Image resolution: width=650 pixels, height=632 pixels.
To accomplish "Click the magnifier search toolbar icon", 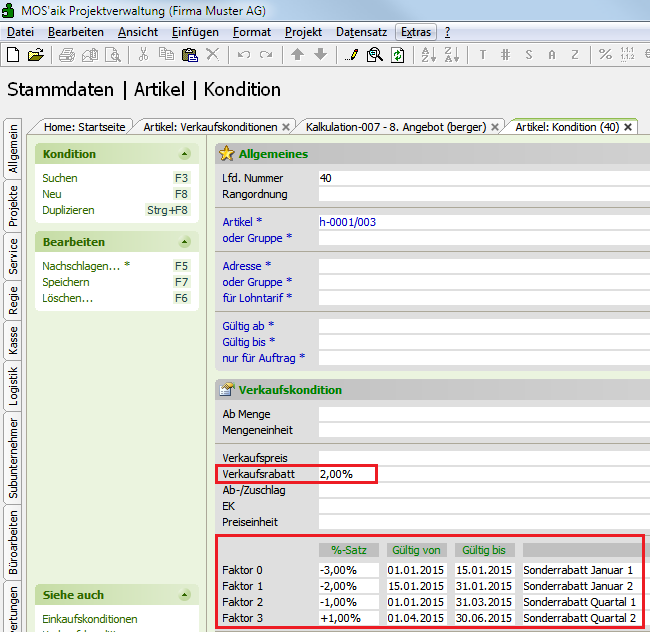I will pos(374,54).
